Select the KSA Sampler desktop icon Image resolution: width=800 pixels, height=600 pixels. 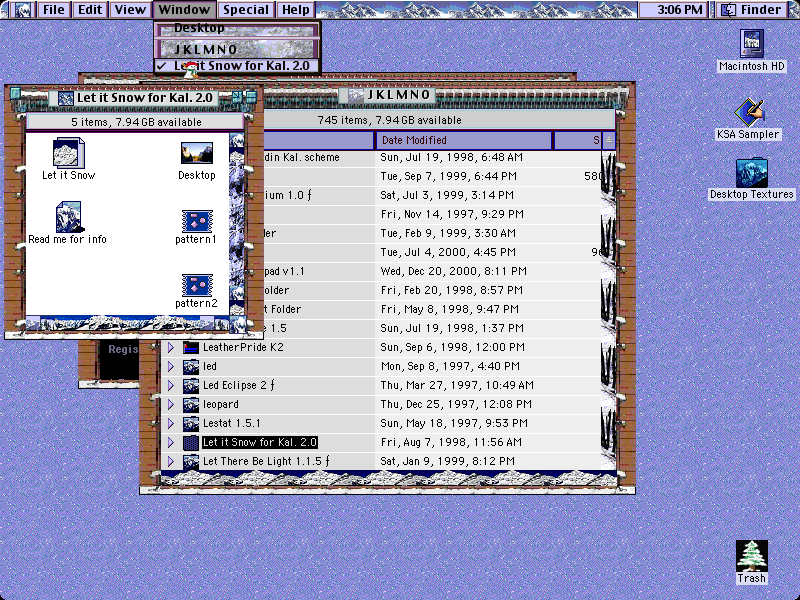(748, 112)
